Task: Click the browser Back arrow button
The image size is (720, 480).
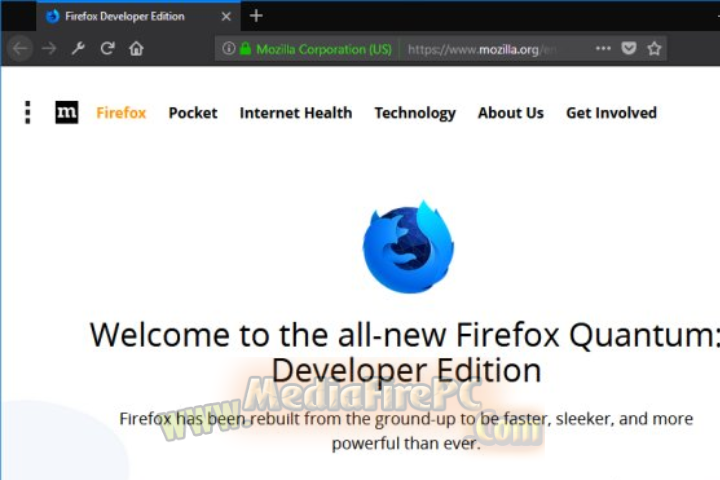Action: [x=20, y=48]
